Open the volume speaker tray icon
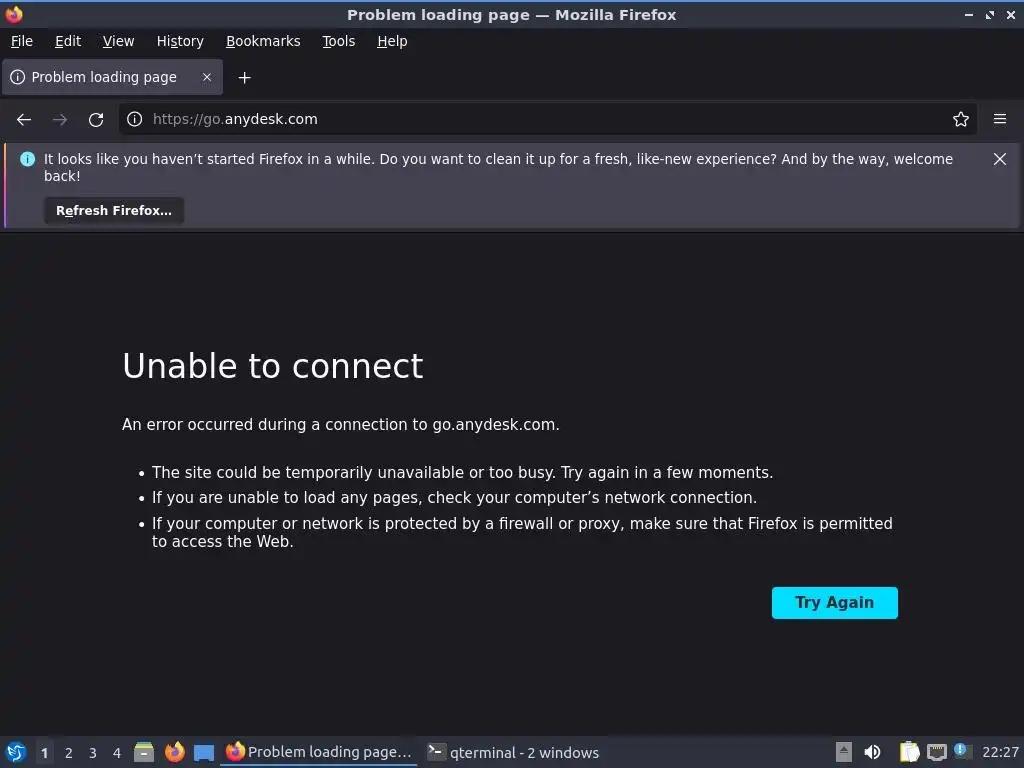Image resolution: width=1024 pixels, height=768 pixels. [872, 752]
